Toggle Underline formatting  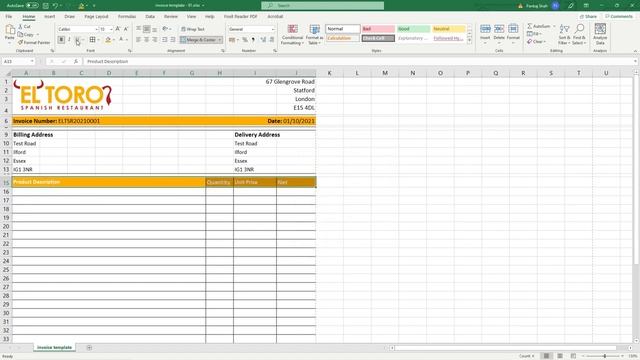[x=77, y=40]
